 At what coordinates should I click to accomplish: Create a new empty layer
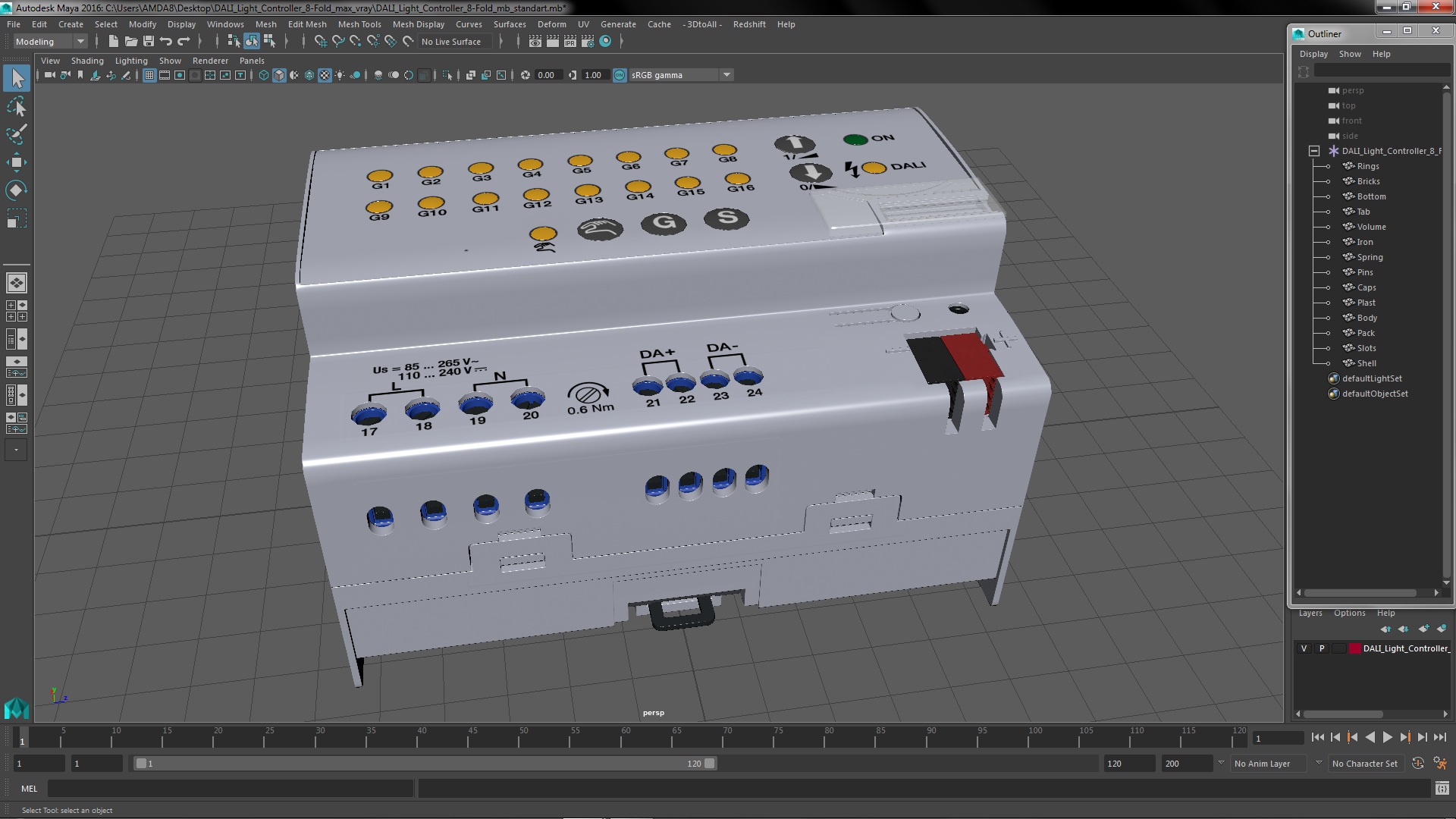click(1423, 629)
